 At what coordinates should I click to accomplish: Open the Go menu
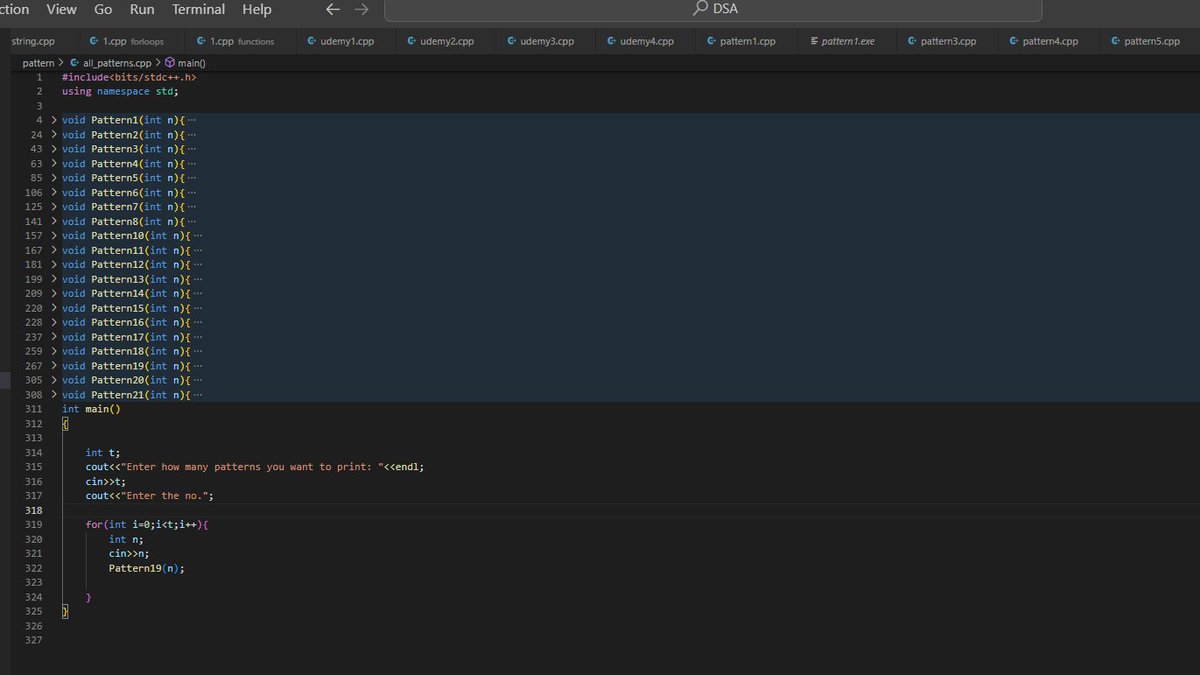(x=103, y=9)
